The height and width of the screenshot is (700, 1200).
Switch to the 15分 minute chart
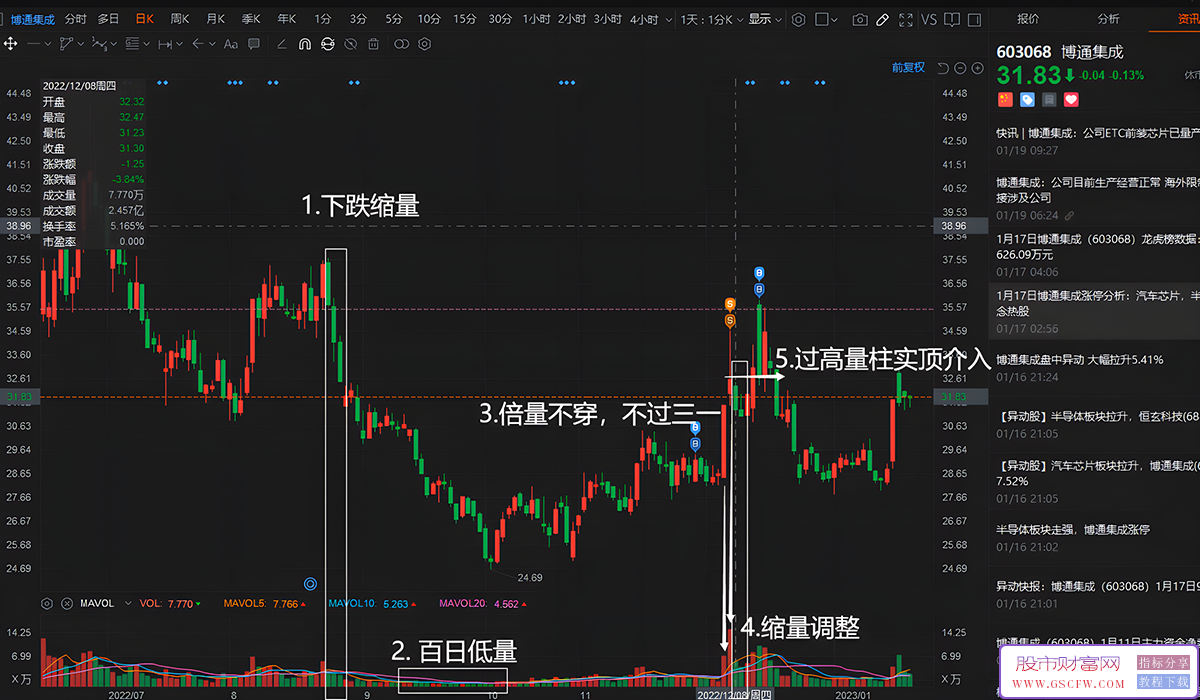click(464, 19)
